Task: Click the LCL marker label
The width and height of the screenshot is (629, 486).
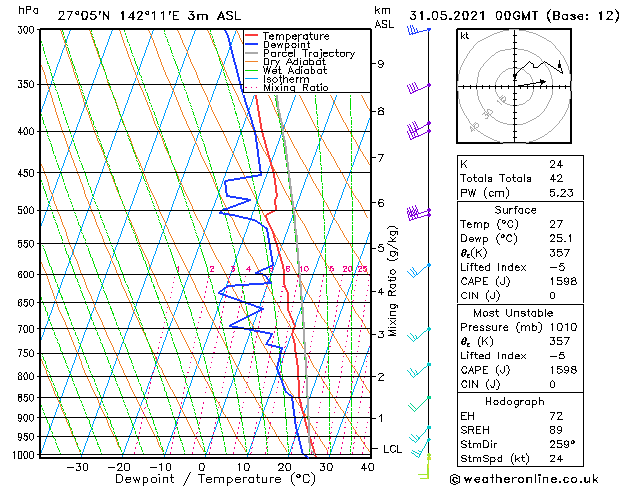Action: (392, 449)
